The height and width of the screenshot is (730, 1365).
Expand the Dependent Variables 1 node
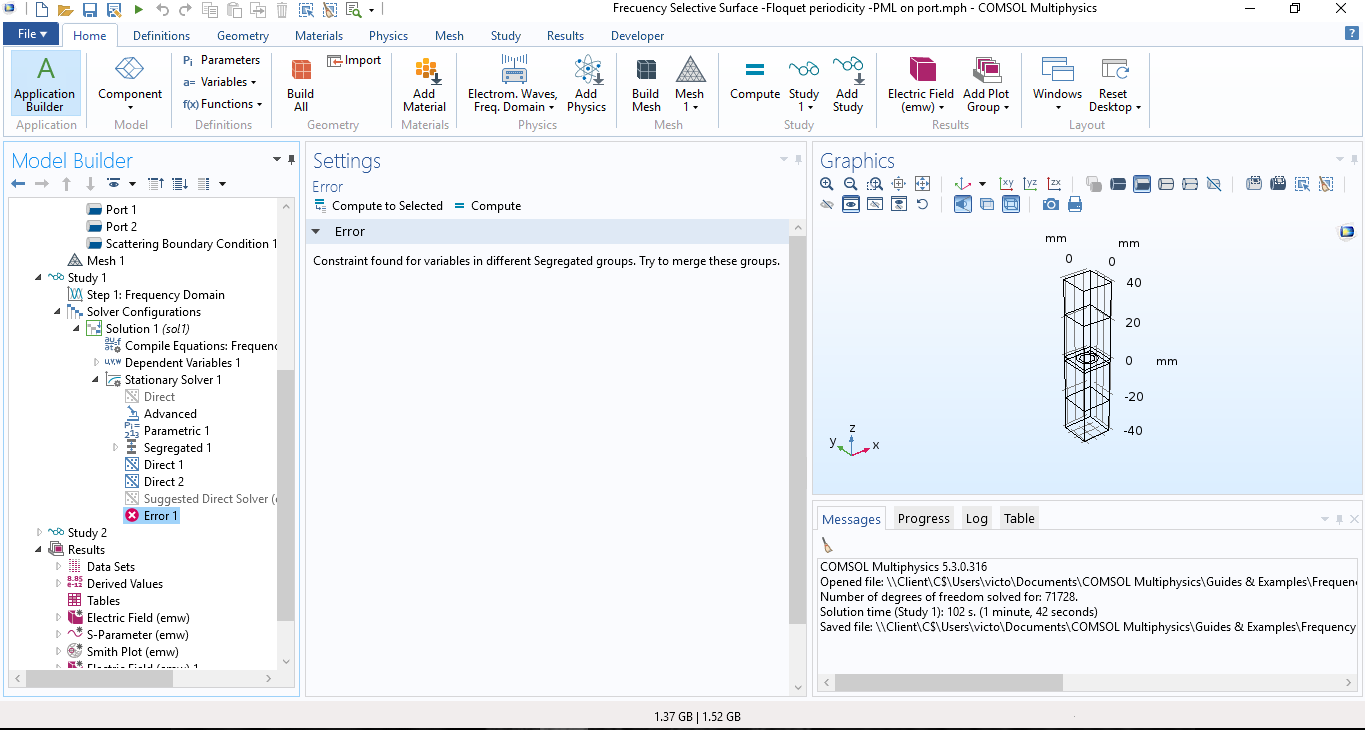97,363
